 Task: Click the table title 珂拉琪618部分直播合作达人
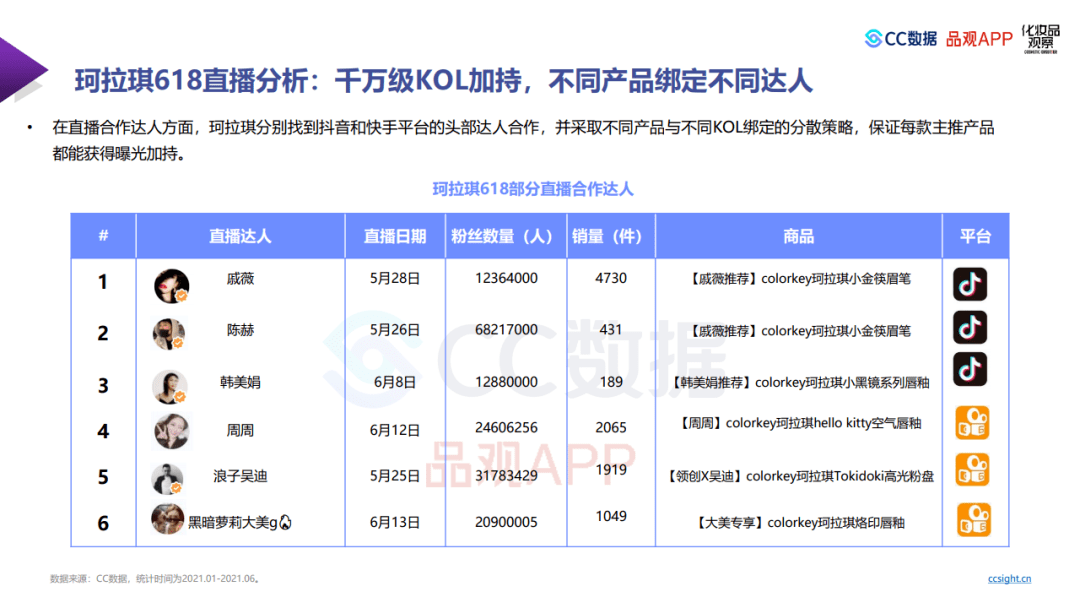pyautogui.click(x=532, y=189)
